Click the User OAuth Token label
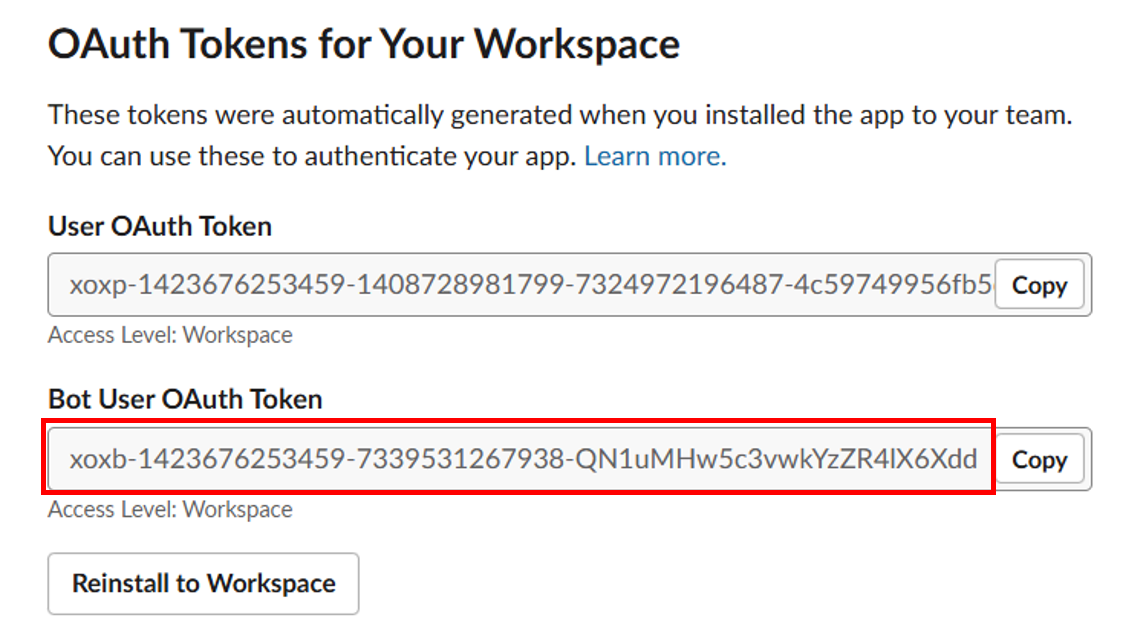The image size is (1146, 632). [x=160, y=226]
